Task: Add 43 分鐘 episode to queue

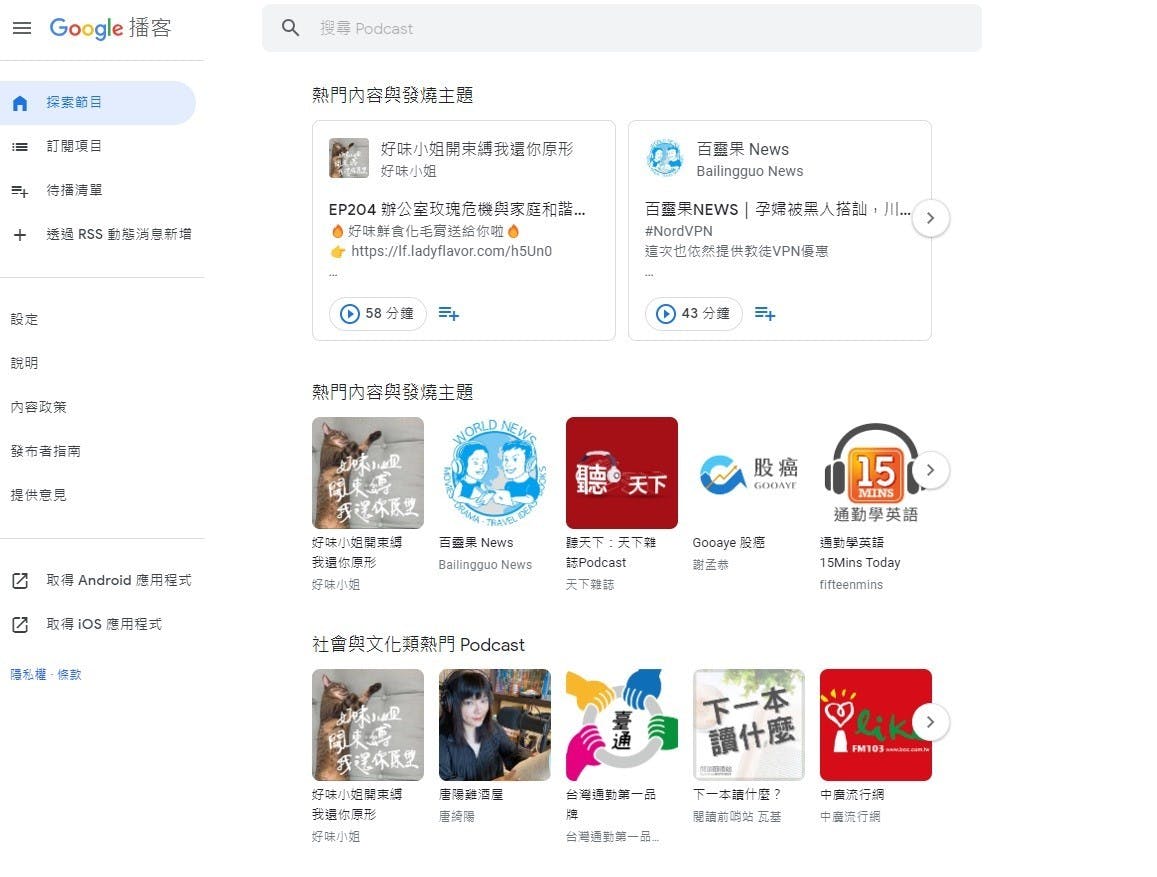Action: [x=765, y=314]
